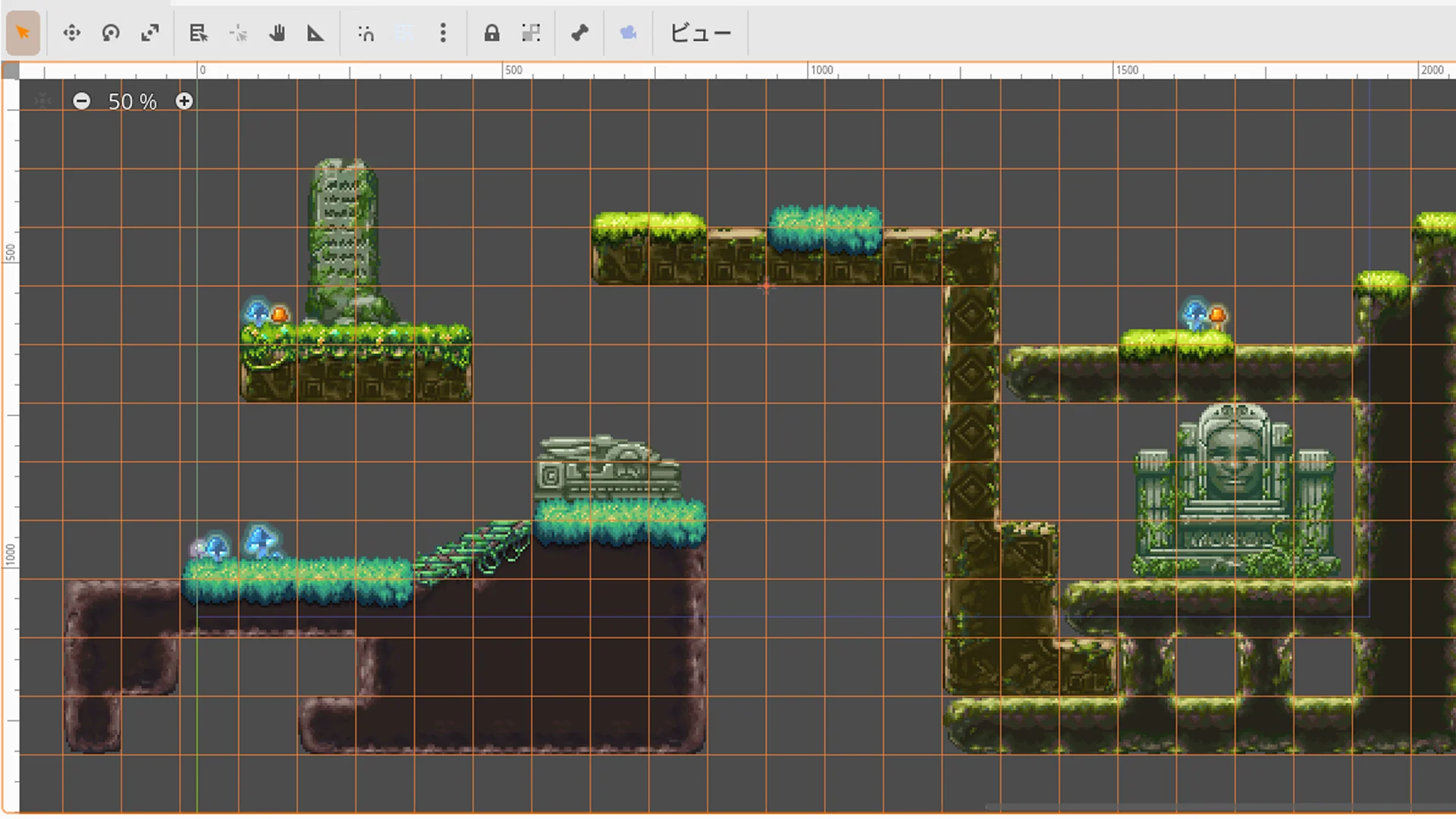Viewport: 1456px width, 819px height.
Task: Zoom in with the plus button
Action: coord(184,101)
